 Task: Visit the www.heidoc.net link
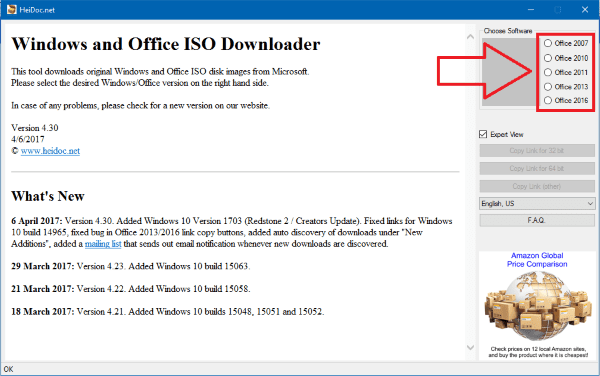[x=50, y=151]
